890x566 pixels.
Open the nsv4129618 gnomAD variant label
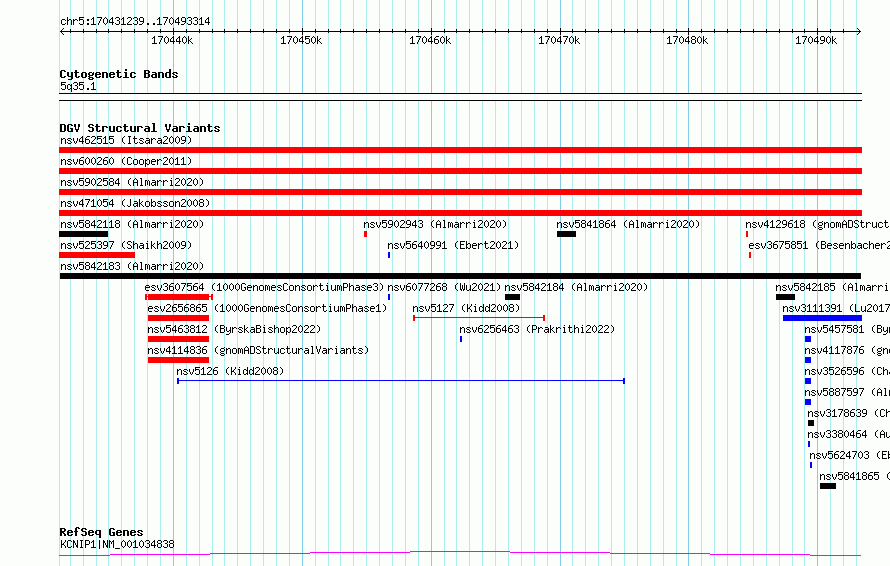(817, 224)
